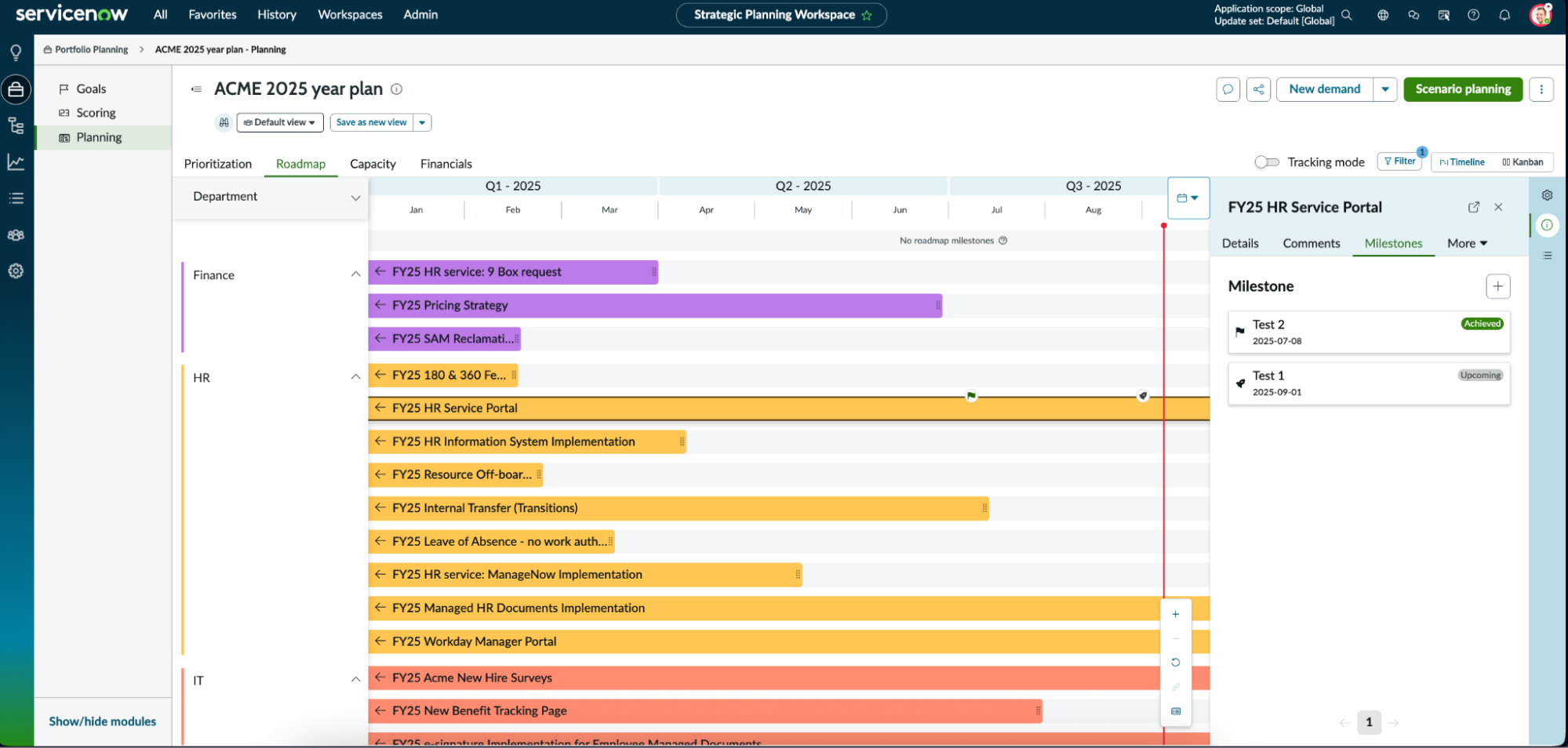
Task: Switch to the Capacity tab
Action: [373, 164]
